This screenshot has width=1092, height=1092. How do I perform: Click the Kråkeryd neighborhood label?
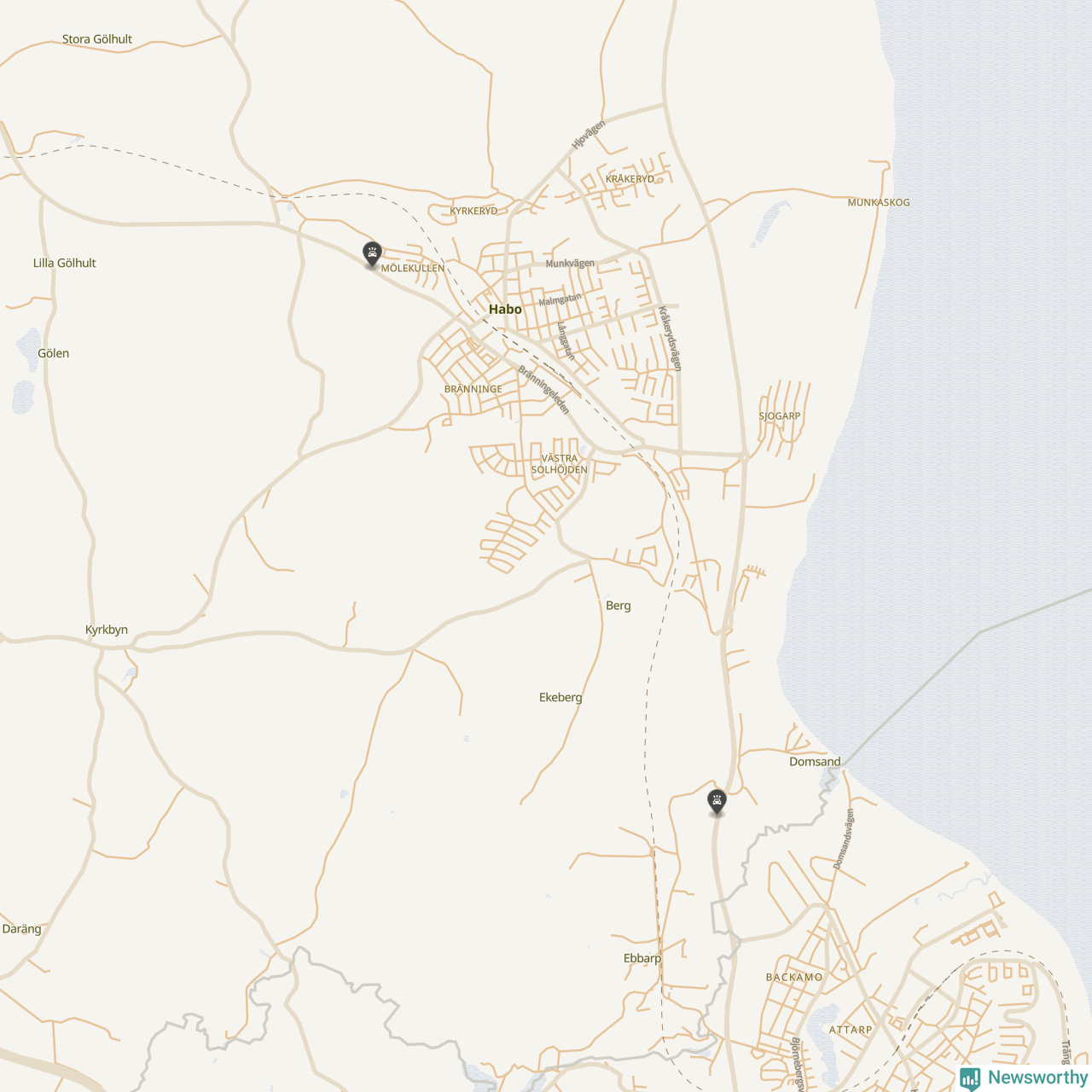[630, 179]
